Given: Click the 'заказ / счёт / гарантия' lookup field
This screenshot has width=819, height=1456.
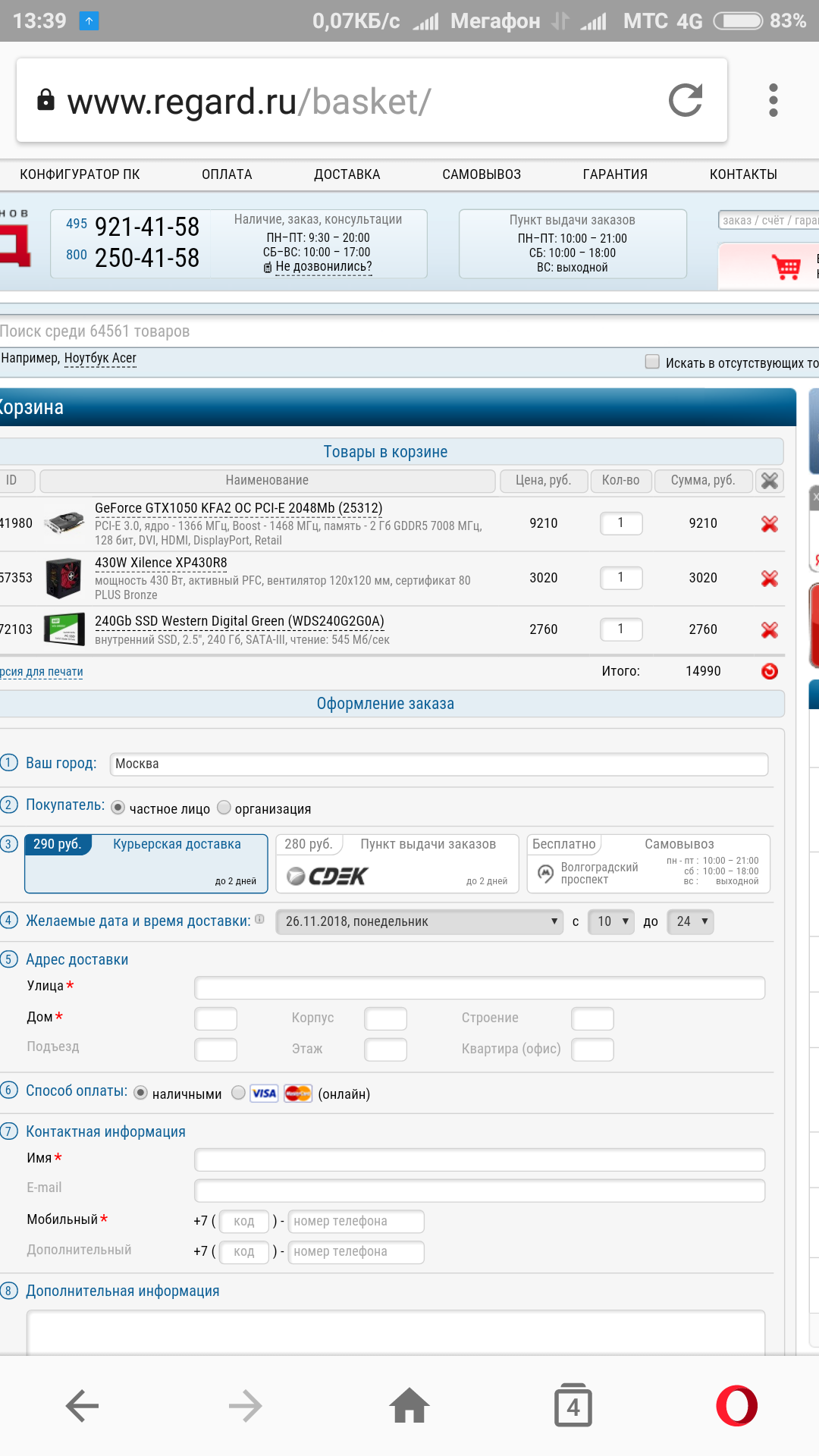Looking at the screenshot, I should coord(768,220).
